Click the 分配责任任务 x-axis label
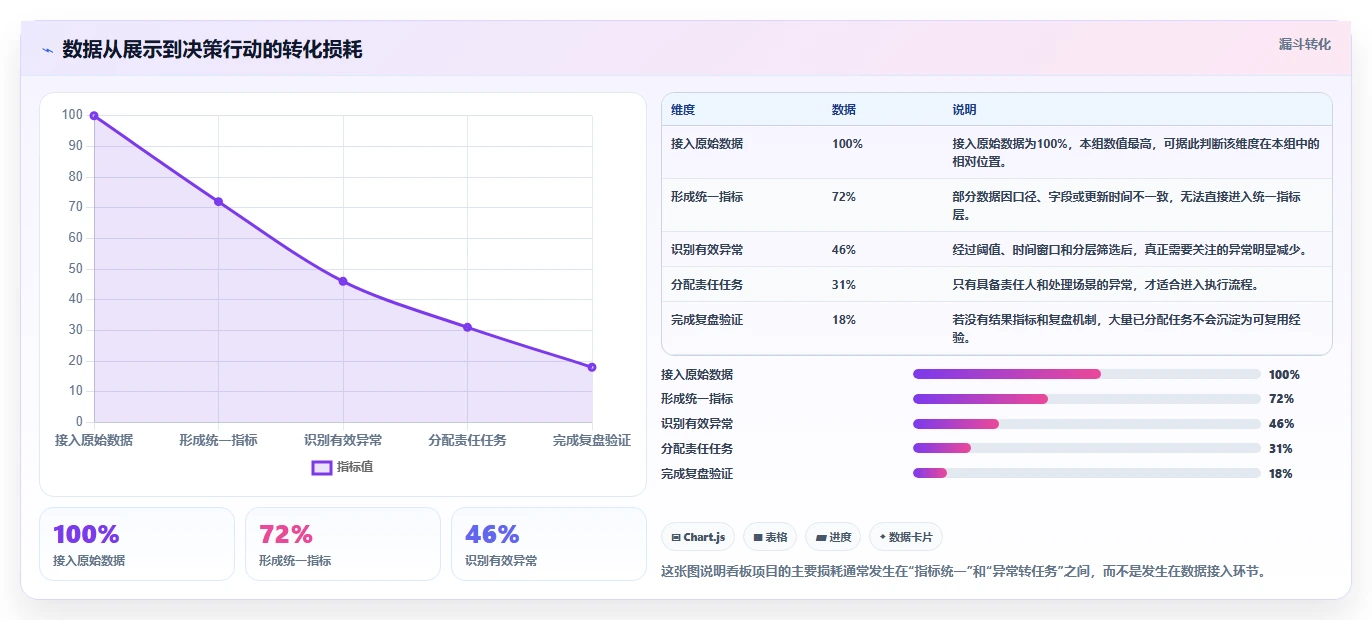The image size is (1372, 620). pyautogui.click(x=467, y=440)
